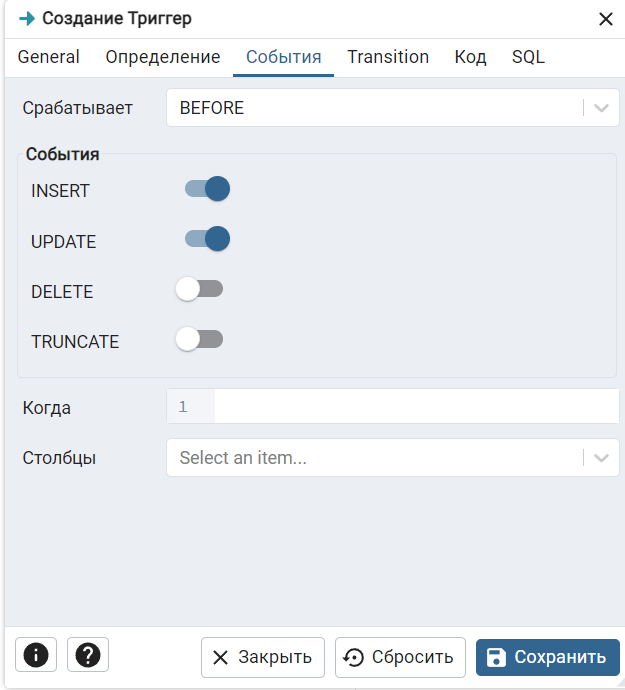The width and height of the screenshot is (625, 690).
Task: Go to the Transition tab
Action: click(388, 57)
